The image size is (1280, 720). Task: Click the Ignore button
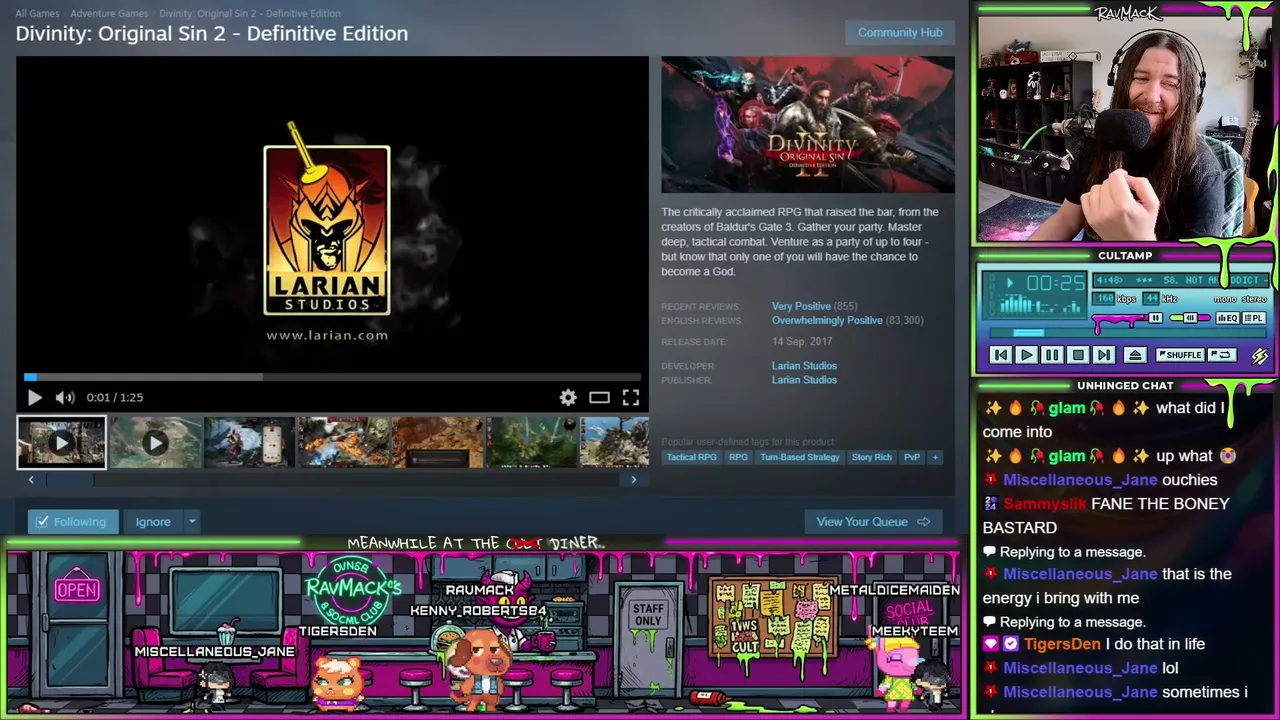click(x=153, y=522)
